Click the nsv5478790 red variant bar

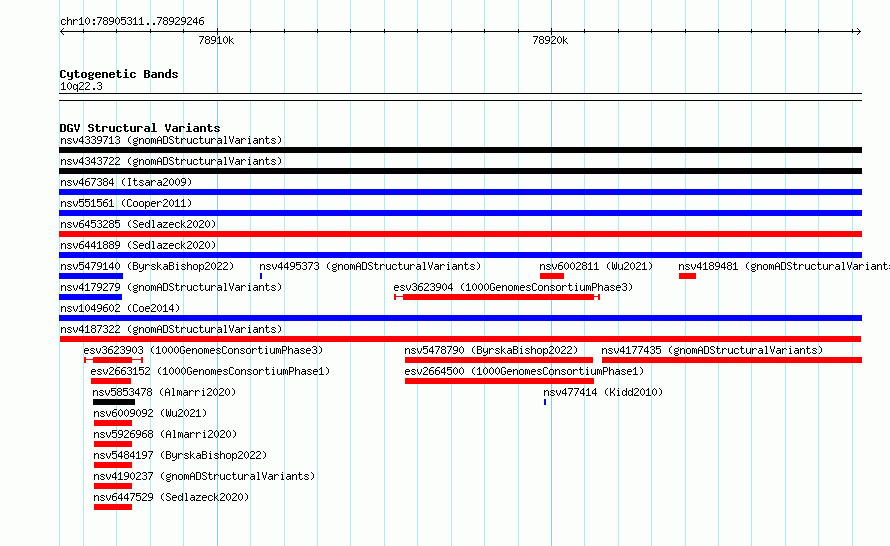pos(499,360)
